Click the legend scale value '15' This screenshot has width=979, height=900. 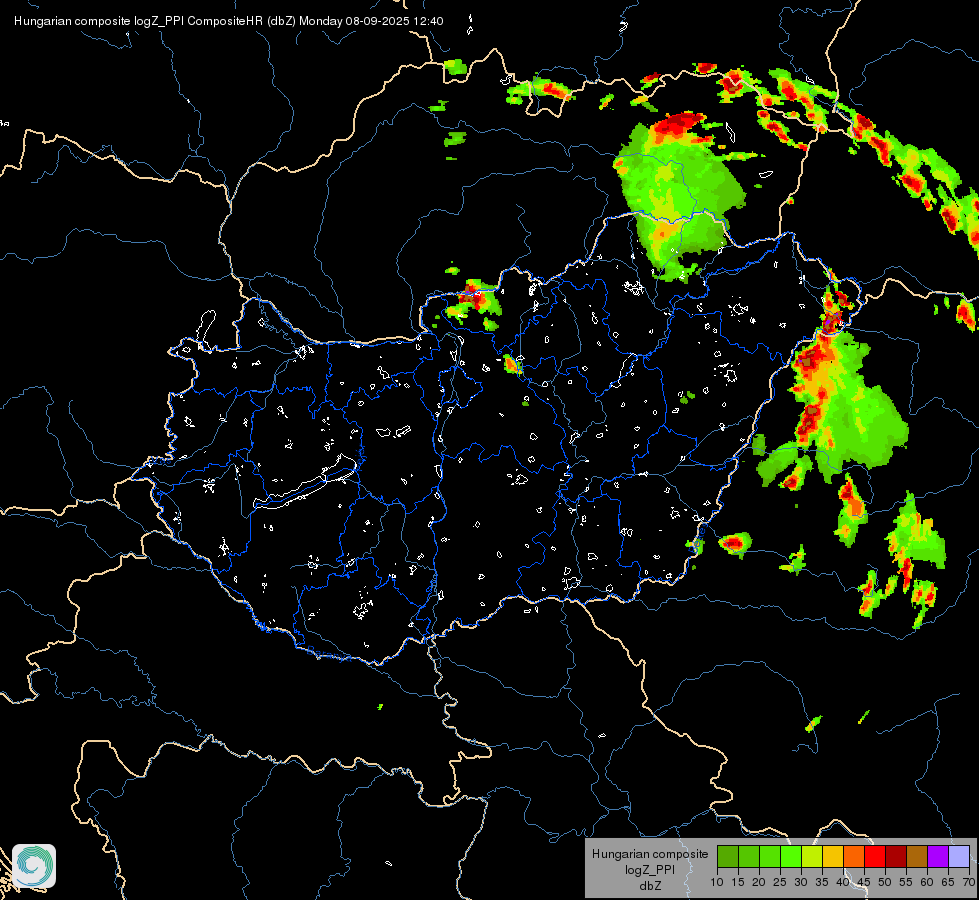point(738,883)
